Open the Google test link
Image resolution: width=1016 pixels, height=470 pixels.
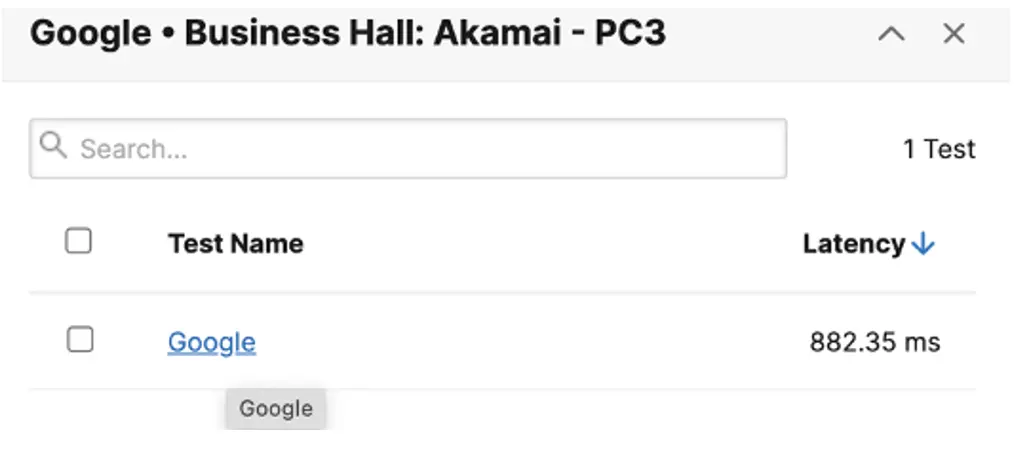coord(212,343)
